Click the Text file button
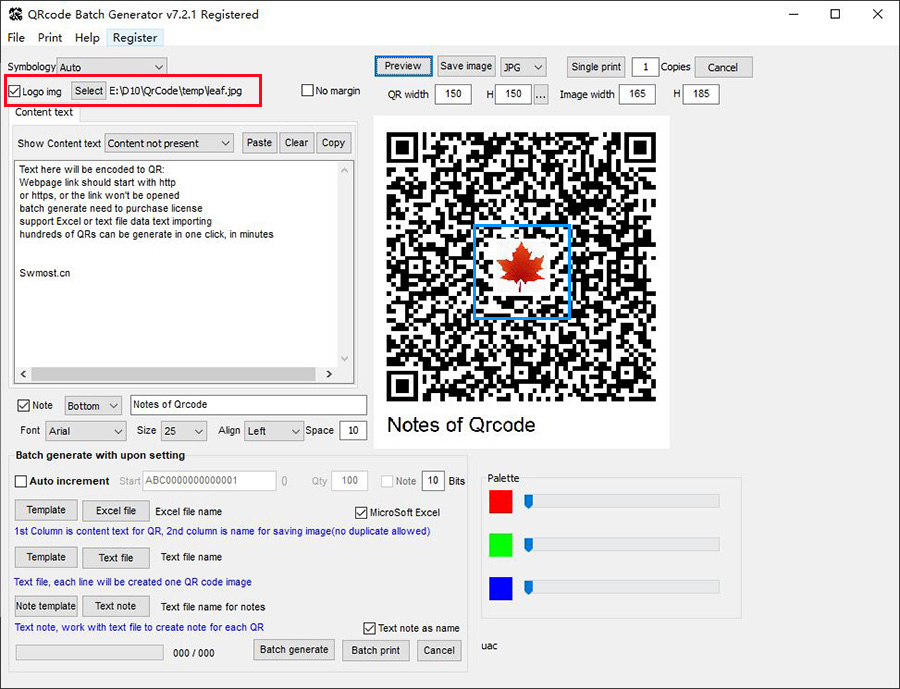 pyautogui.click(x=116, y=558)
